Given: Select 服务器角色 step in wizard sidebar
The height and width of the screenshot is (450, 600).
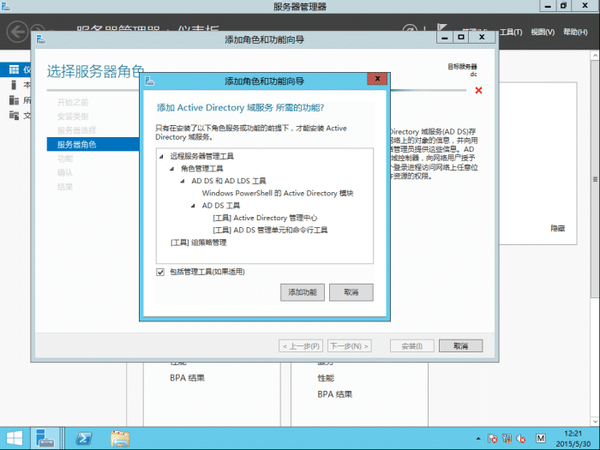Looking at the screenshot, I should click(93, 144).
